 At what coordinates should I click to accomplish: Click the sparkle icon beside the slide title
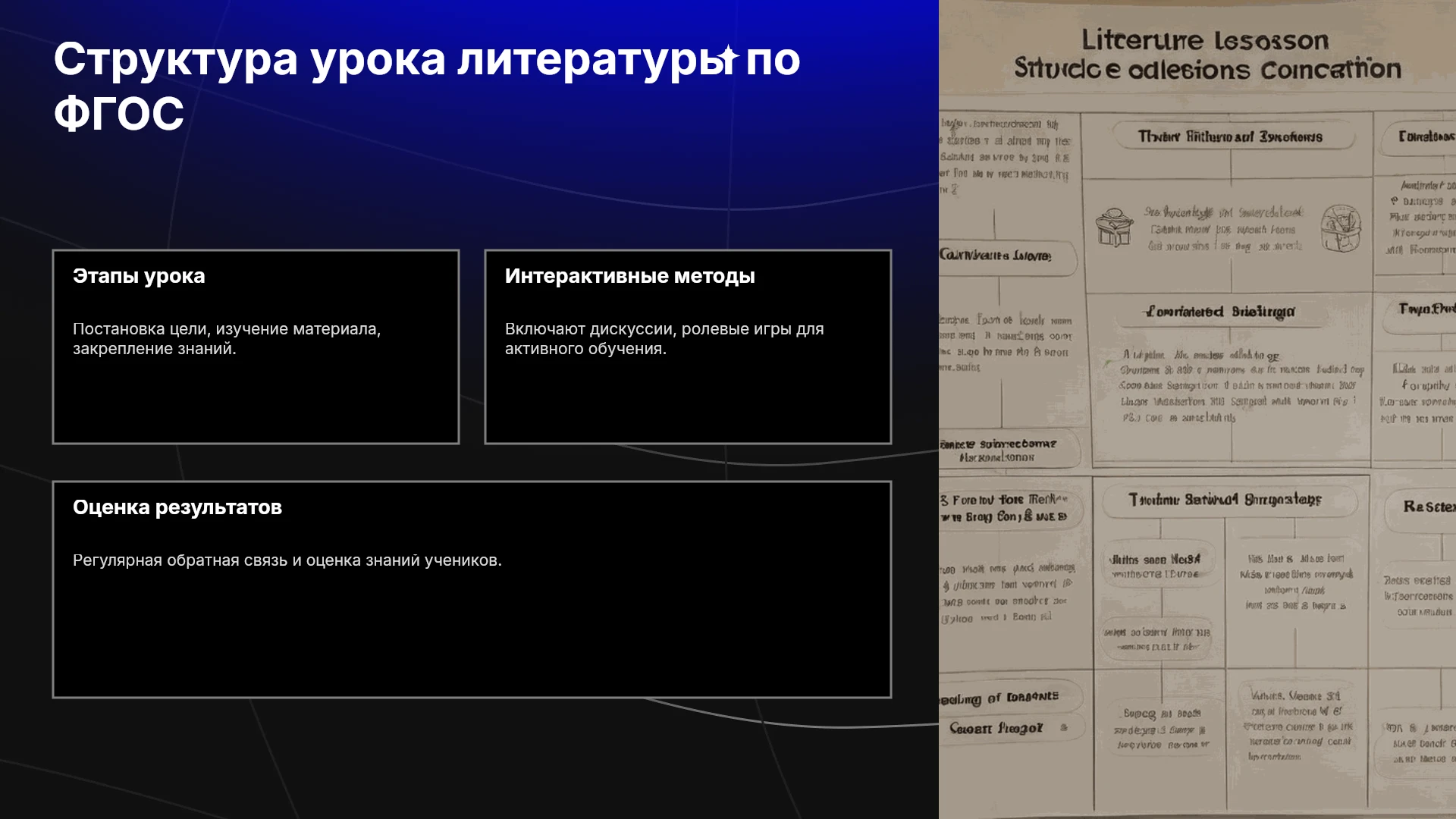tap(728, 56)
